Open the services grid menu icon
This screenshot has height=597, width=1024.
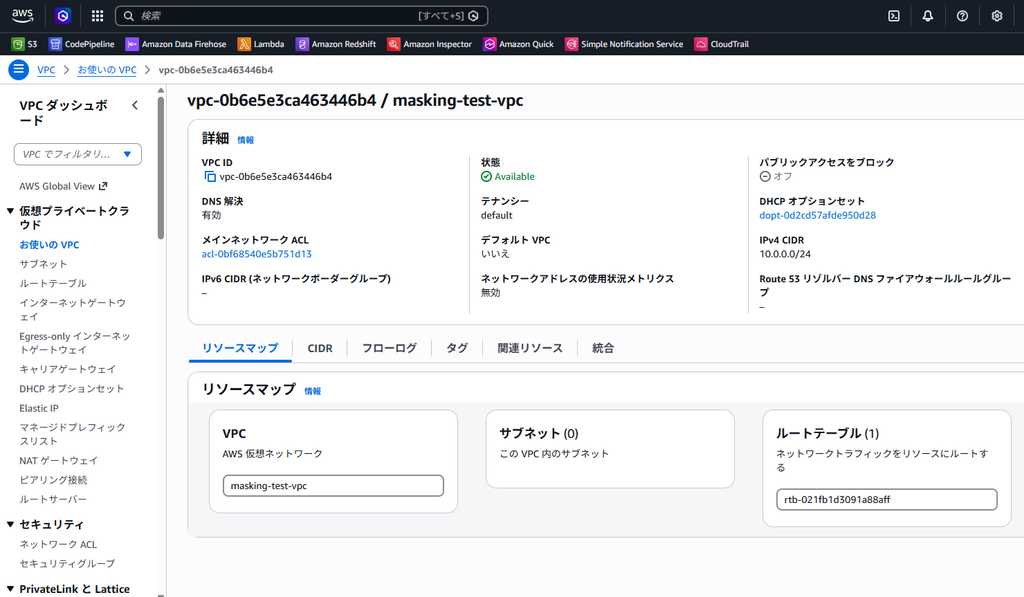pos(97,16)
